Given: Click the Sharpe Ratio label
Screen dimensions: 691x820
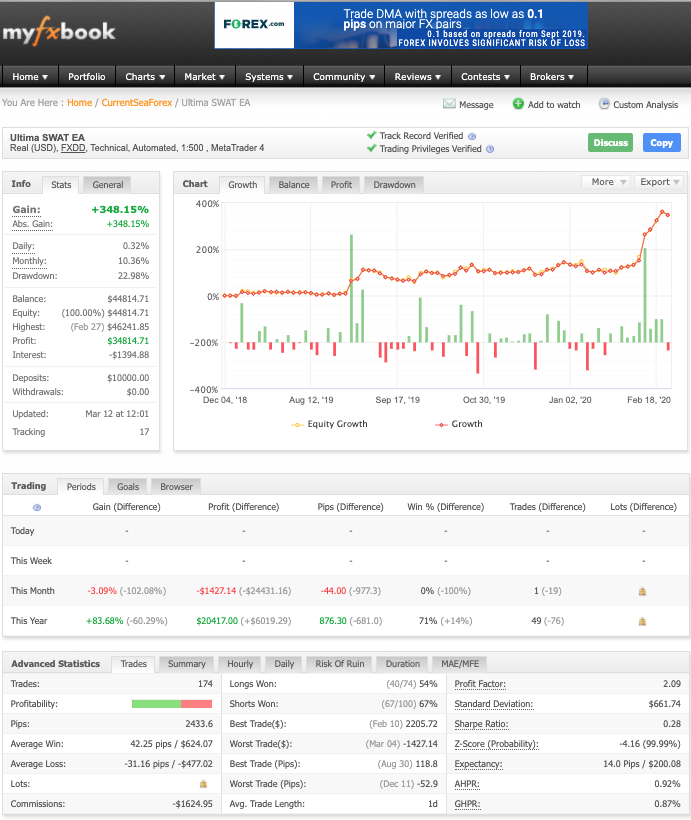Looking at the screenshot, I should pos(481,724).
